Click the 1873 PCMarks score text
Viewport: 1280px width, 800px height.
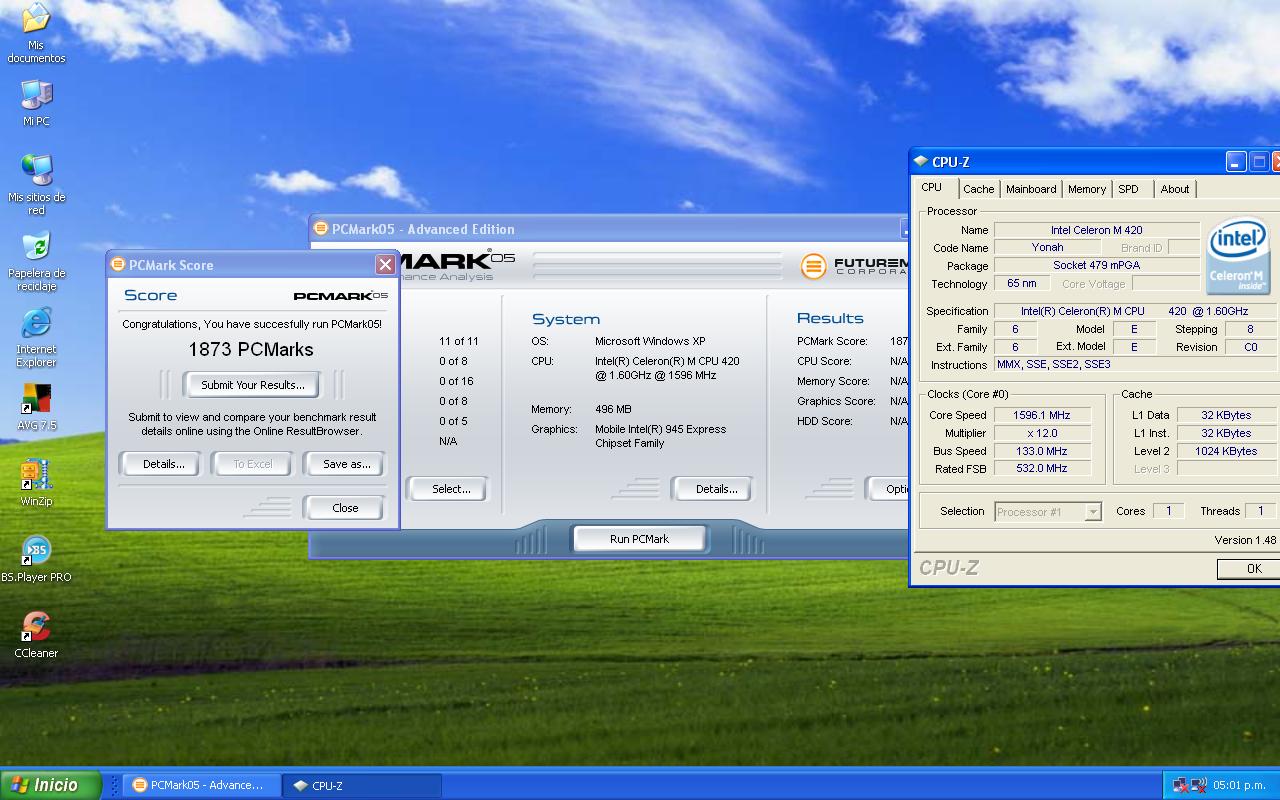[x=251, y=350]
